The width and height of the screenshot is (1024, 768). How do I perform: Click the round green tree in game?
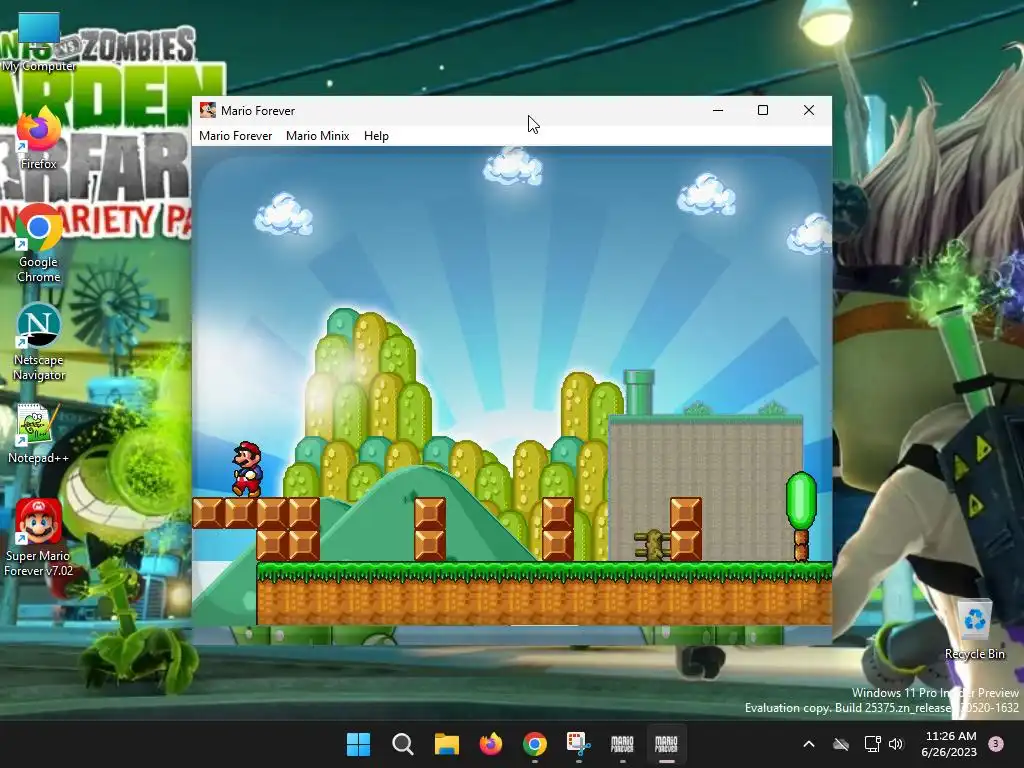(x=801, y=516)
